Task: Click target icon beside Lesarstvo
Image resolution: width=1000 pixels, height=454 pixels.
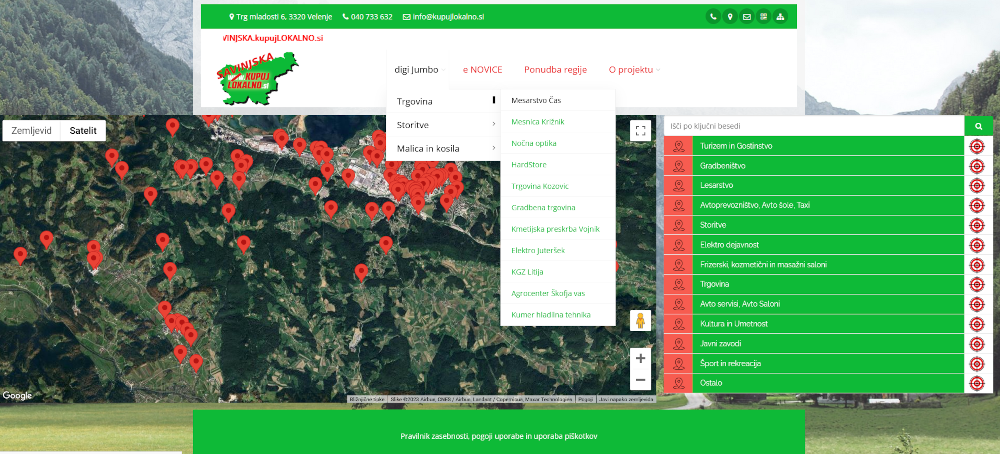Action: tap(976, 186)
